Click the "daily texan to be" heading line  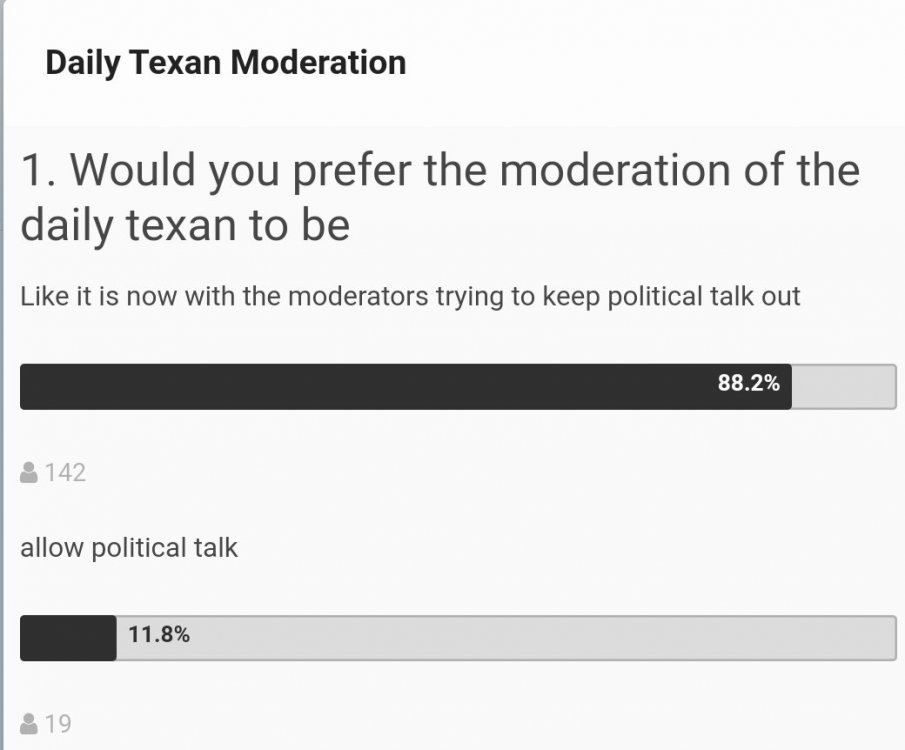[185, 225]
